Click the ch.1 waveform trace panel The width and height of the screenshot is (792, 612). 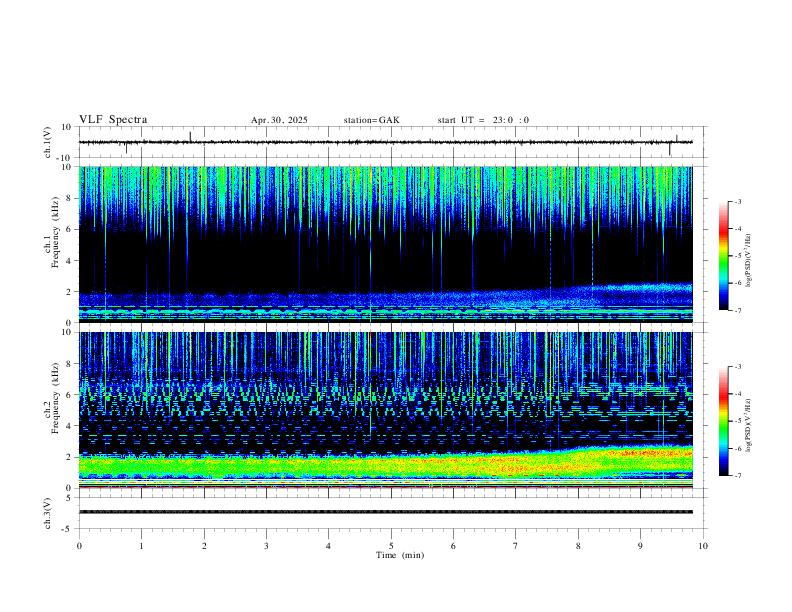(393, 142)
